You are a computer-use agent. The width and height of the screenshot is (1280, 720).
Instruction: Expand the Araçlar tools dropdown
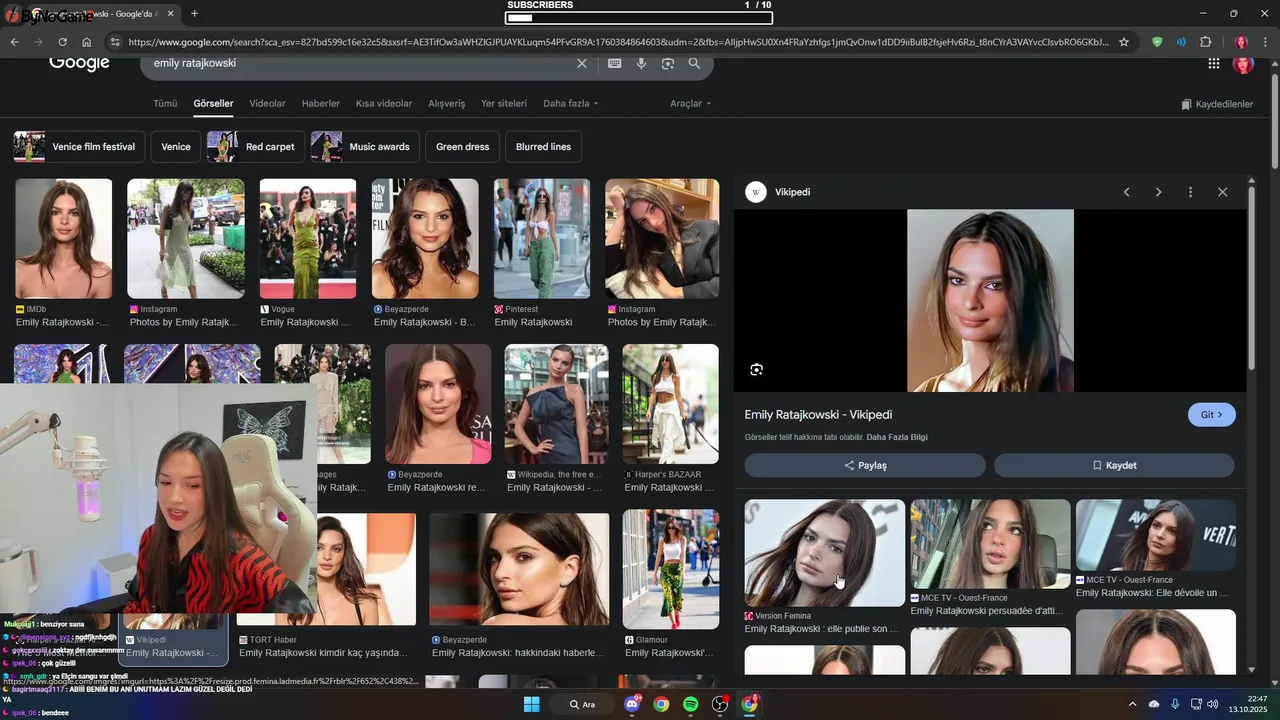(690, 103)
